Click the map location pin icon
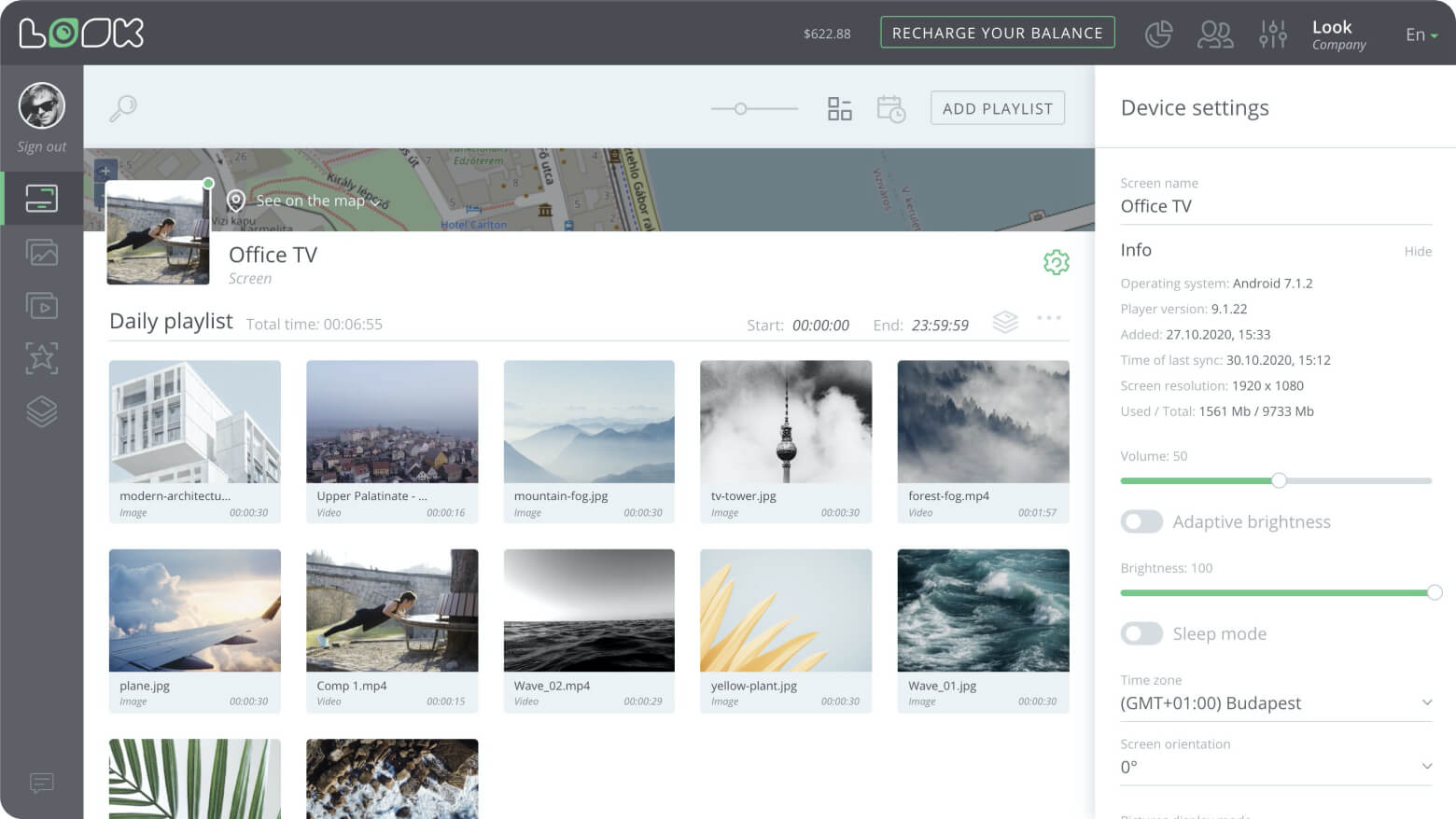This screenshot has height=819, width=1456. coord(236,201)
